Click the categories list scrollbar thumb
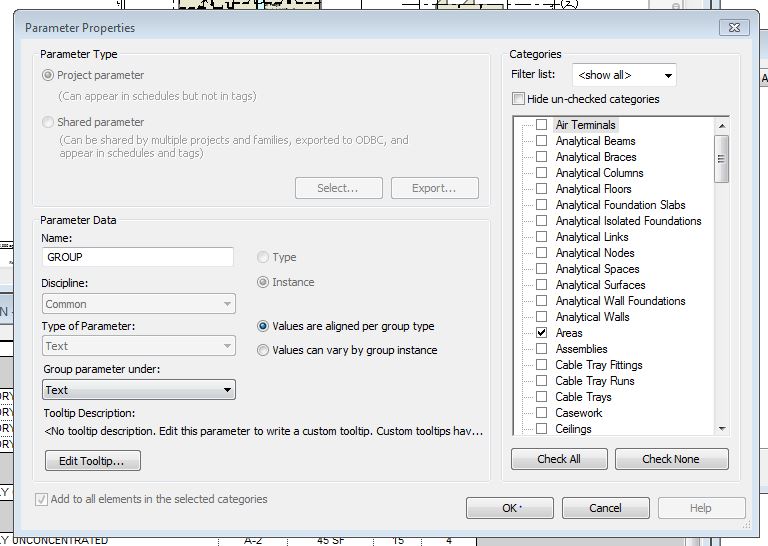The image size is (768, 546). 721,159
